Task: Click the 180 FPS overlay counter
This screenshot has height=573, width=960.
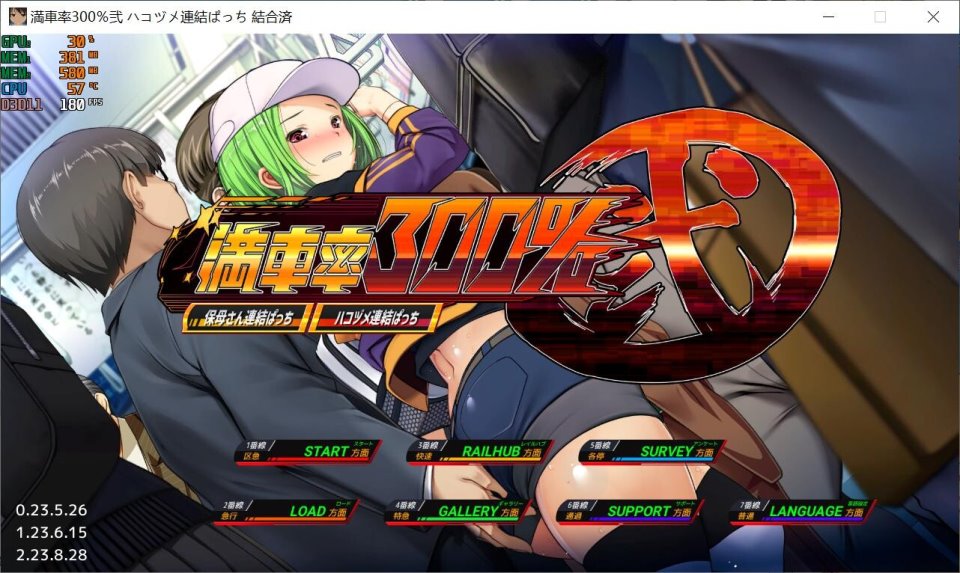Action: click(81, 104)
